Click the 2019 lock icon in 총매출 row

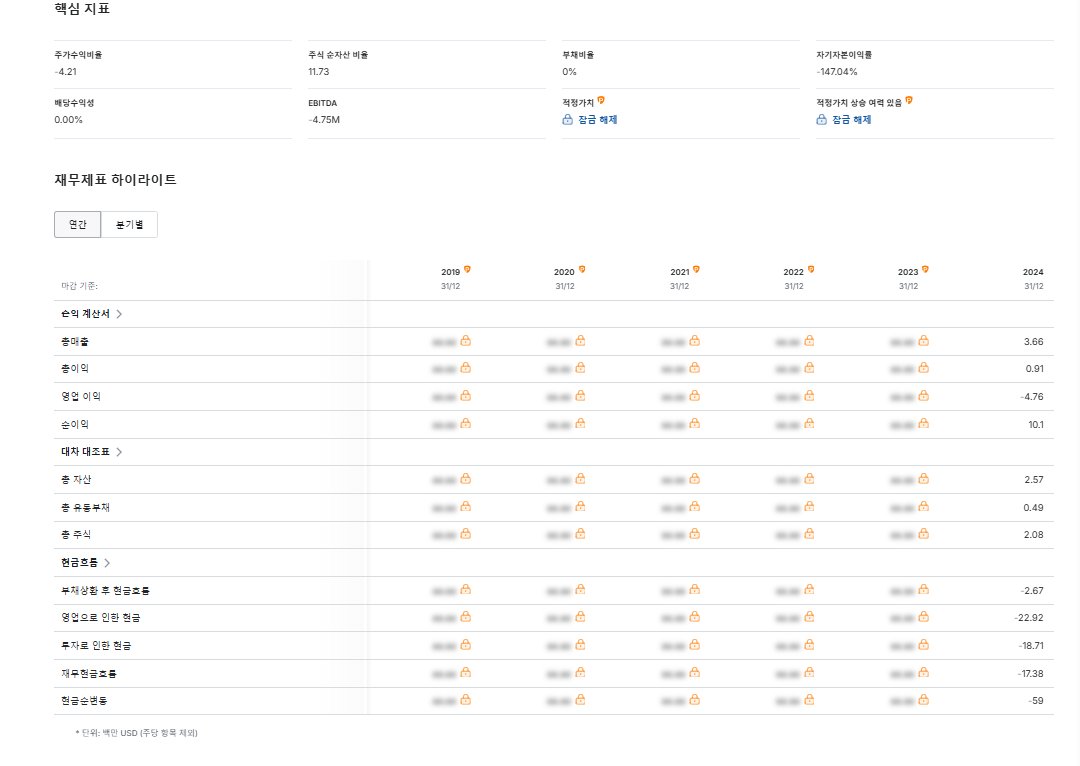point(466,340)
